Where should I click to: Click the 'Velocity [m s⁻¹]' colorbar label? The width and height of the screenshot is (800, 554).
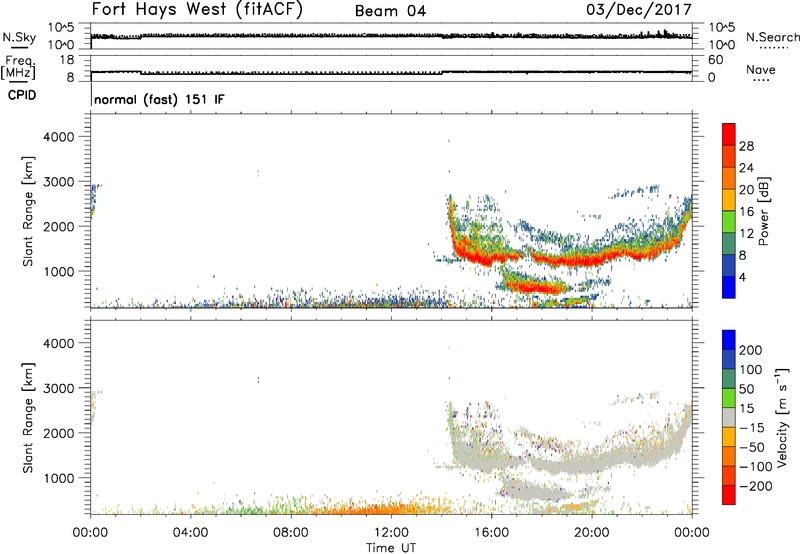[781, 417]
